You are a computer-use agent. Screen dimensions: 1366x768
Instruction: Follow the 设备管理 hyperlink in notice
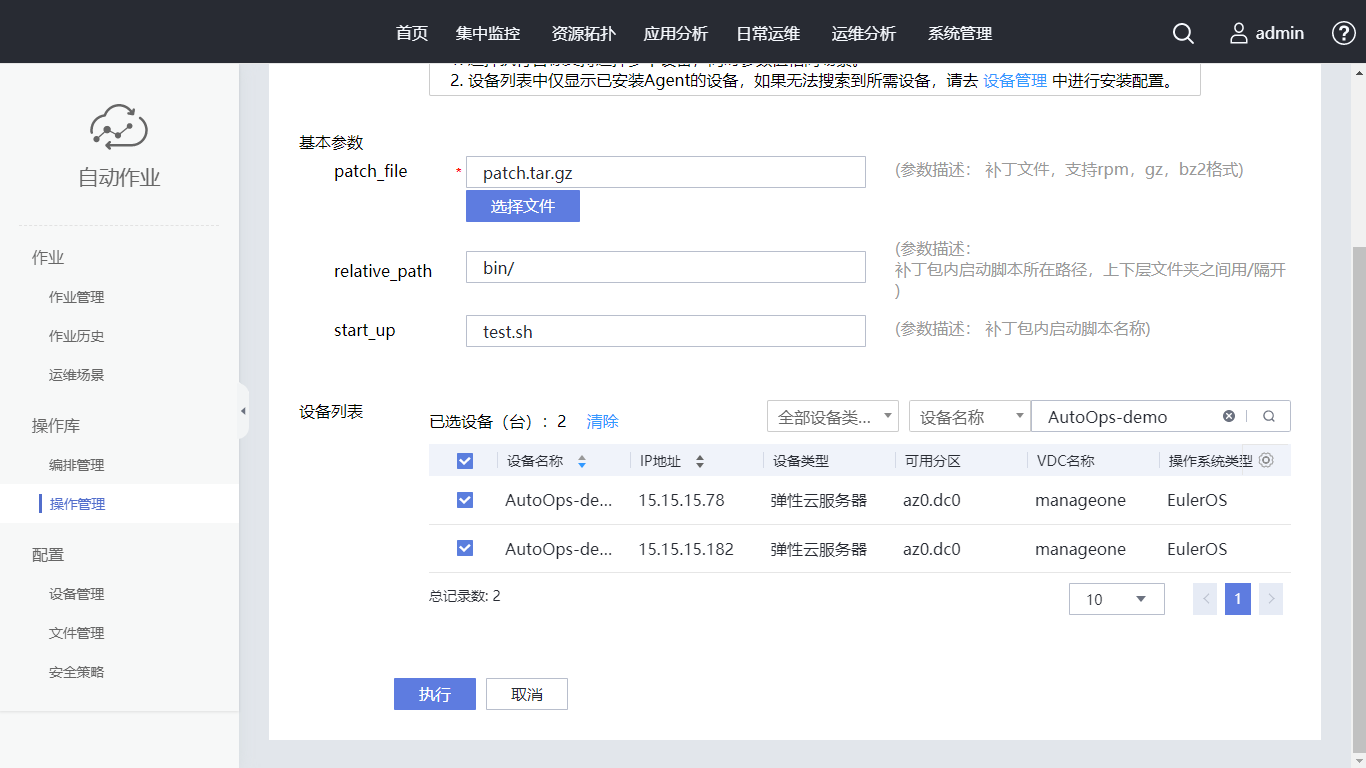[x=1015, y=81]
